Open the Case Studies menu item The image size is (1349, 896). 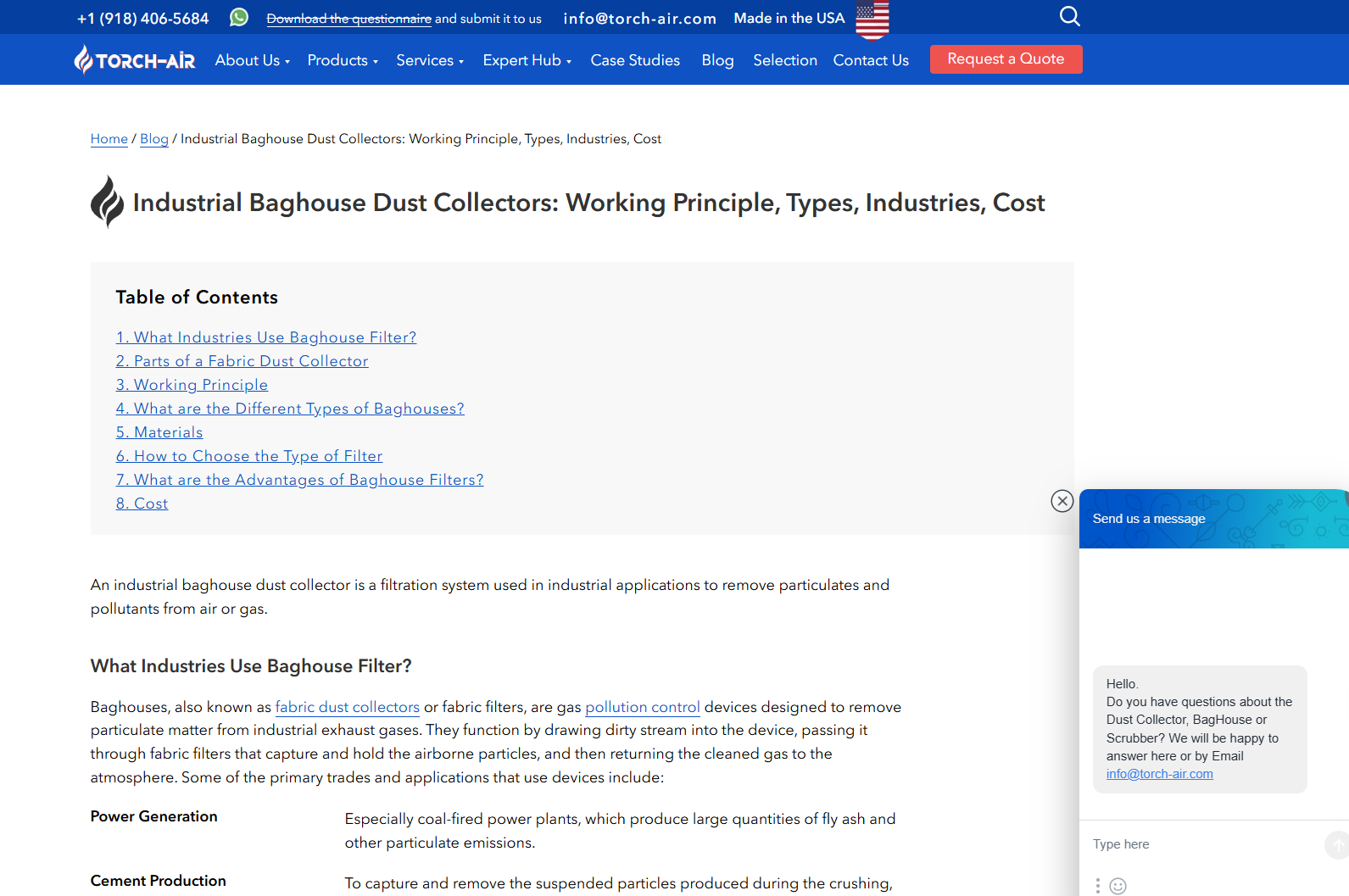point(635,60)
